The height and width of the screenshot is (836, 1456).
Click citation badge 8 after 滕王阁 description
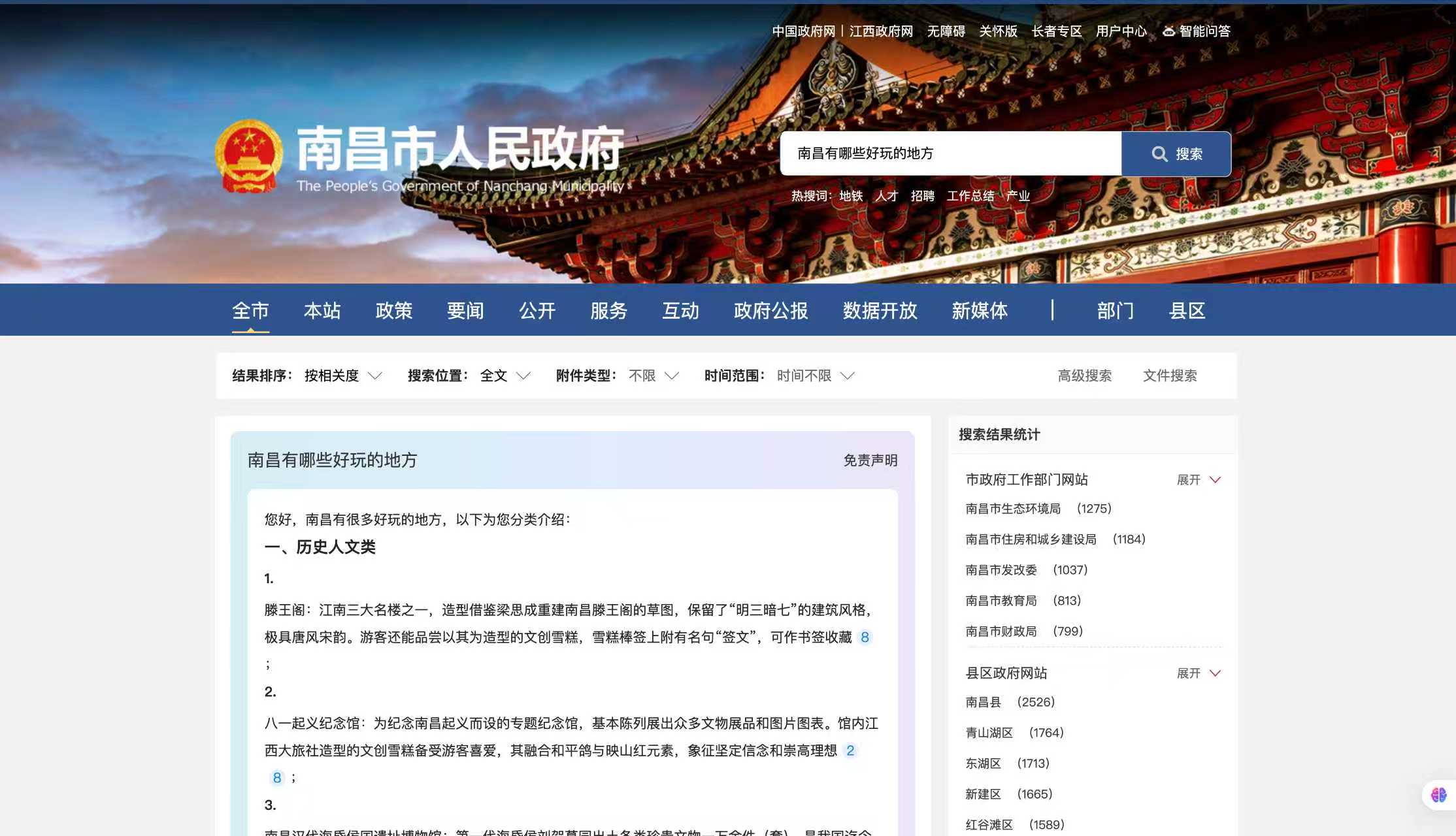[865, 638]
